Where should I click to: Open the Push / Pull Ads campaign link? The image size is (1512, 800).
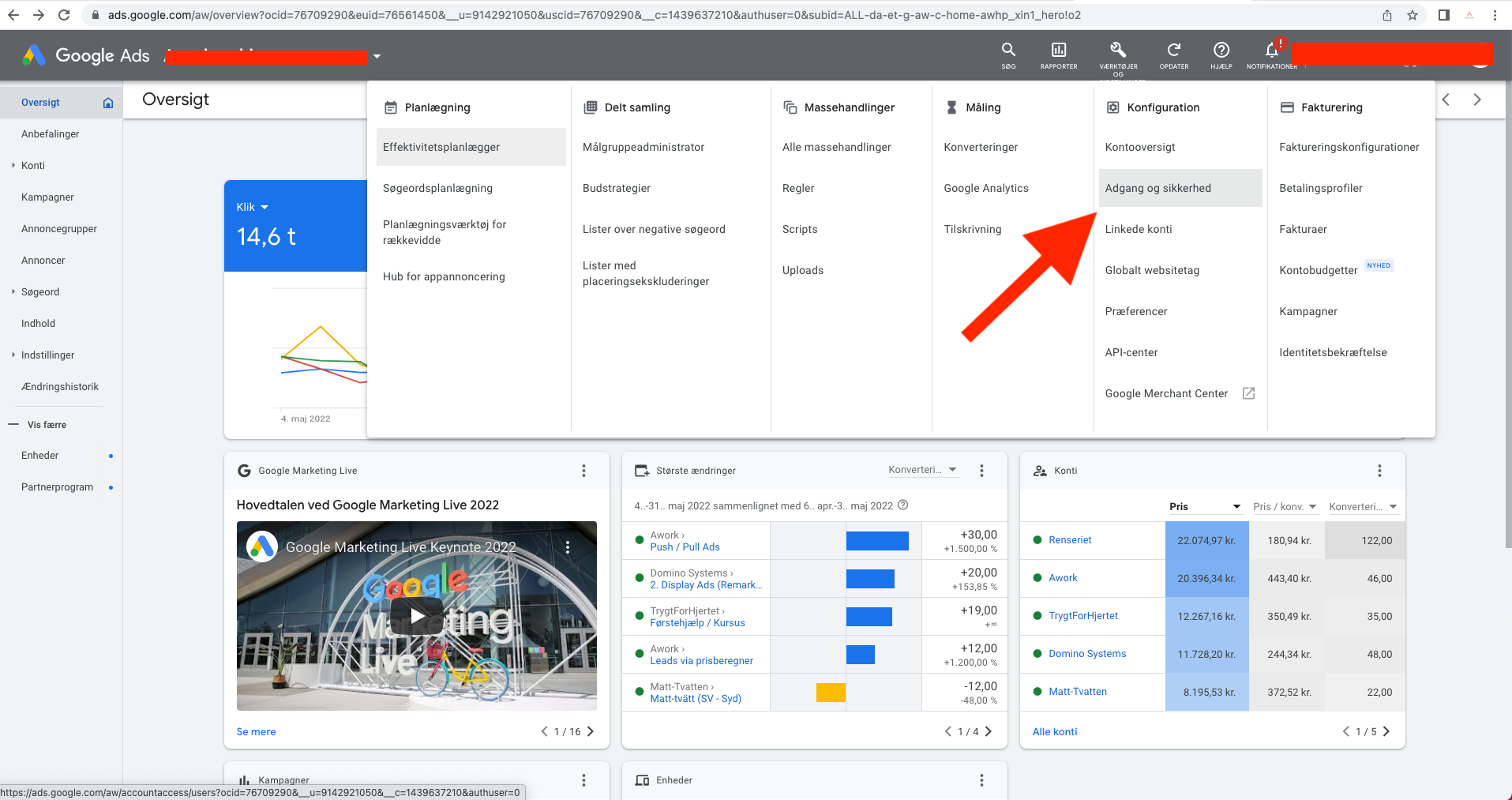pyautogui.click(x=685, y=547)
